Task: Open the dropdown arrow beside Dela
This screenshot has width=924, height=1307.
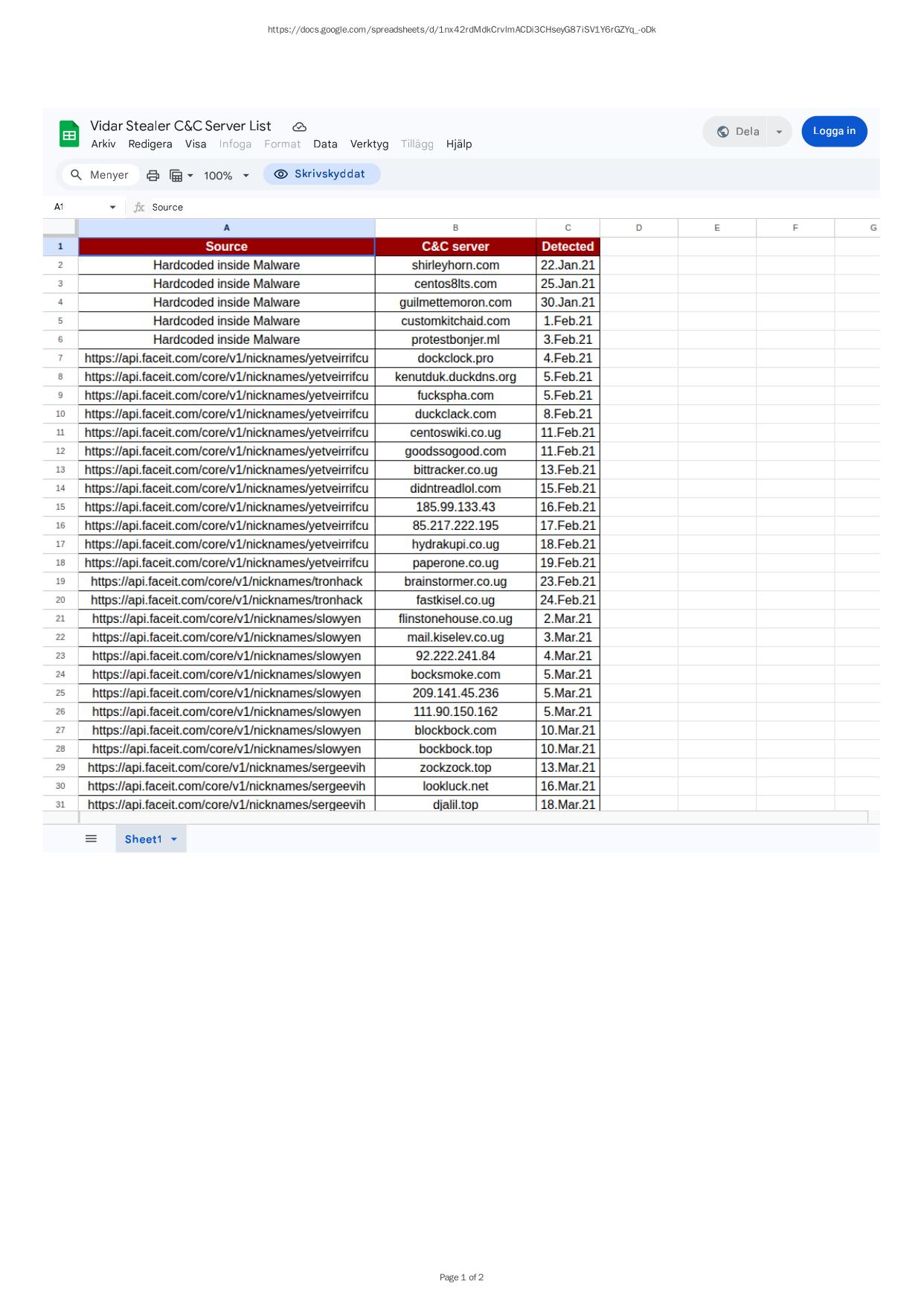Action: 779,132
